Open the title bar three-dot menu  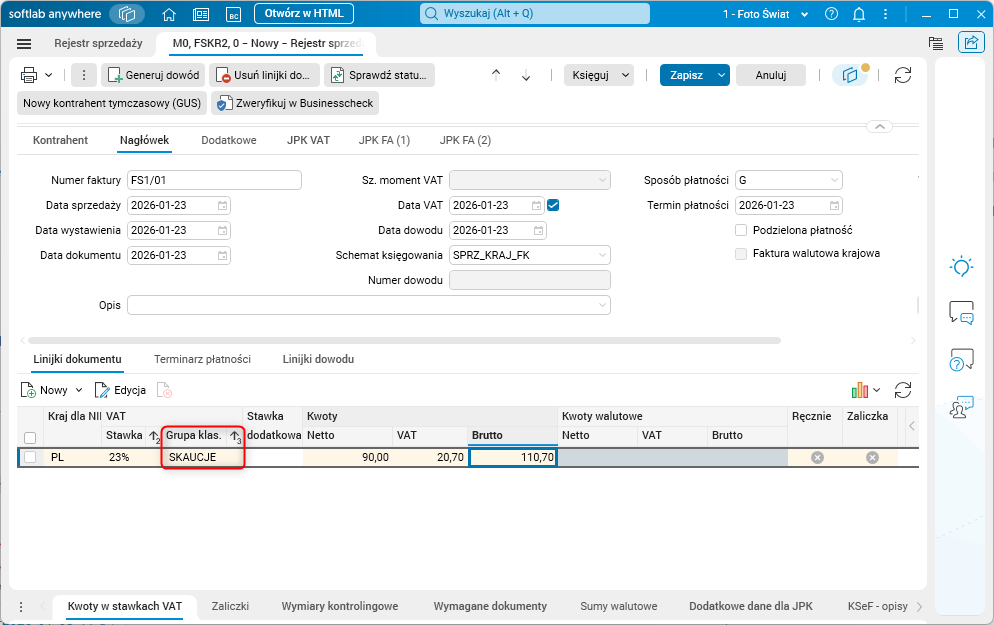click(x=886, y=14)
